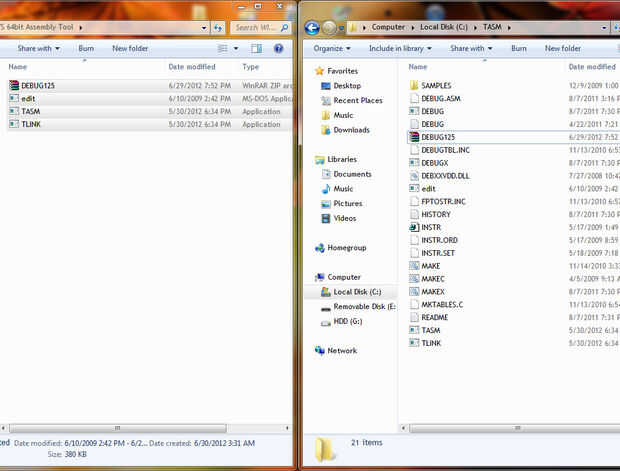Screen dimensions: 620x471
Task: Select the DEBXXVDD.DLL file
Action: pyautogui.click(x=439, y=176)
